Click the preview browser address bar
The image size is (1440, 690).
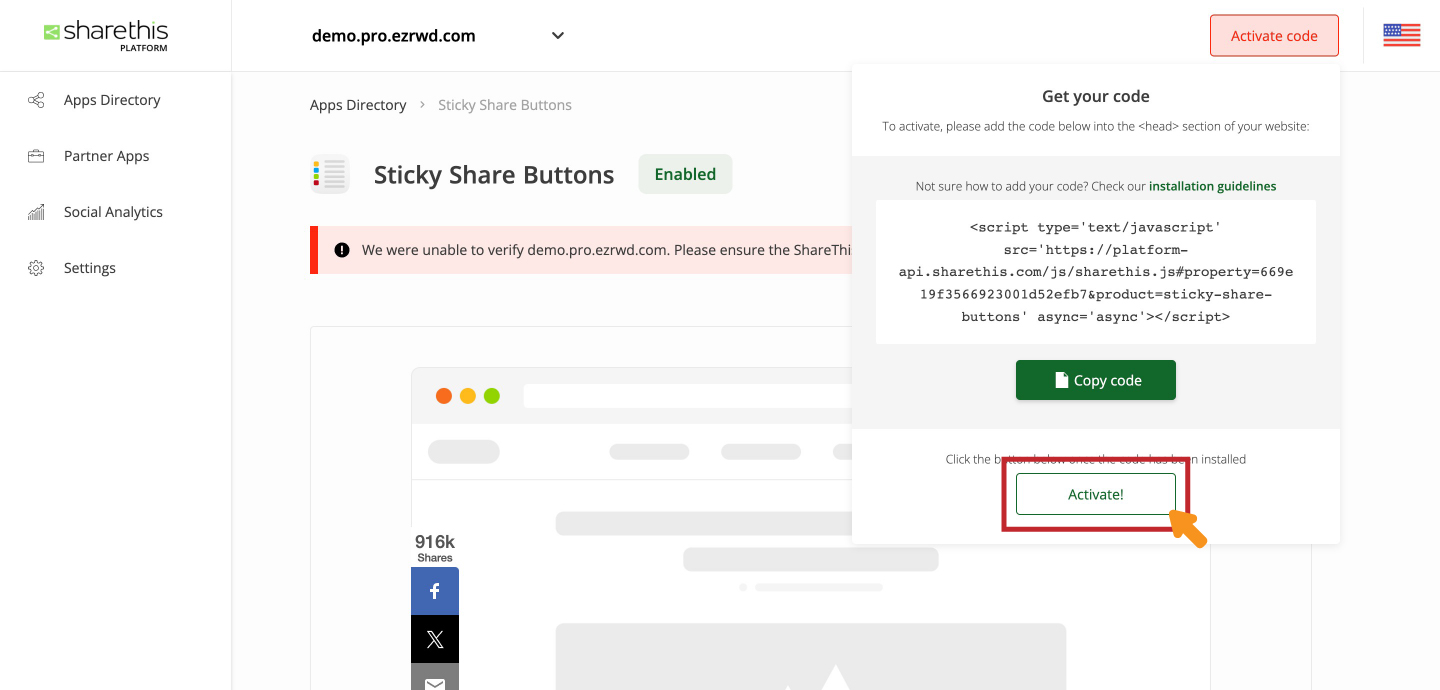(688, 396)
